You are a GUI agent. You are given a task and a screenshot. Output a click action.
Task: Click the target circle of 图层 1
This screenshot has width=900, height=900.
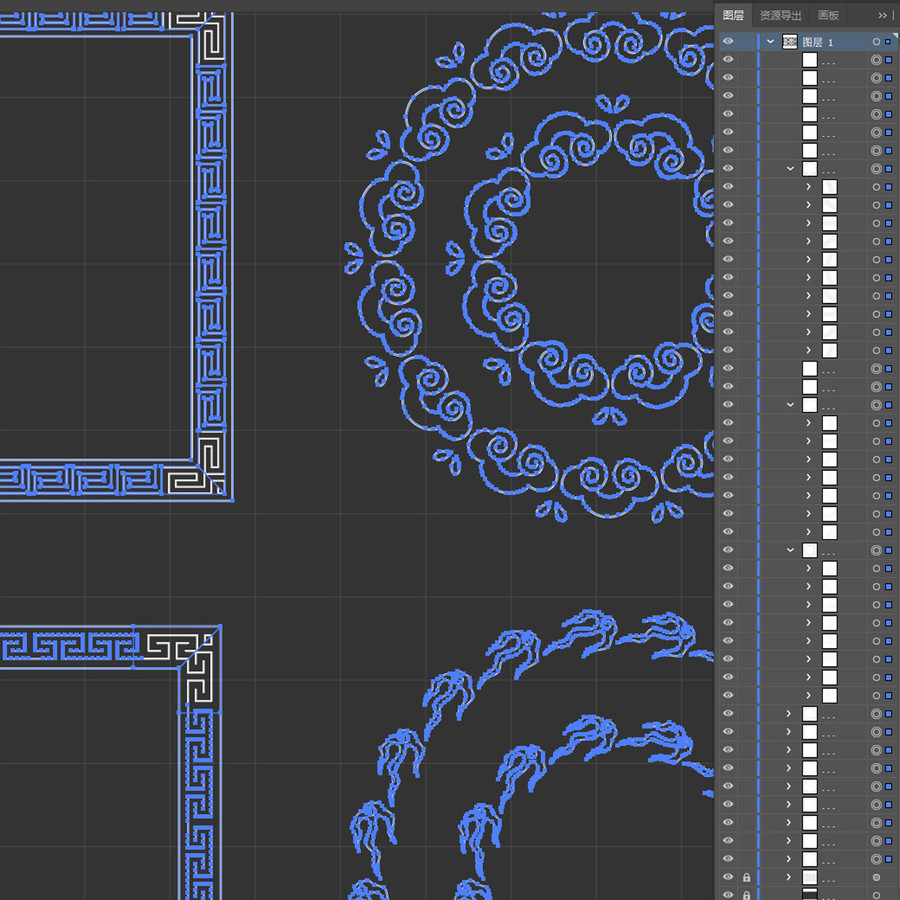(876, 41)
